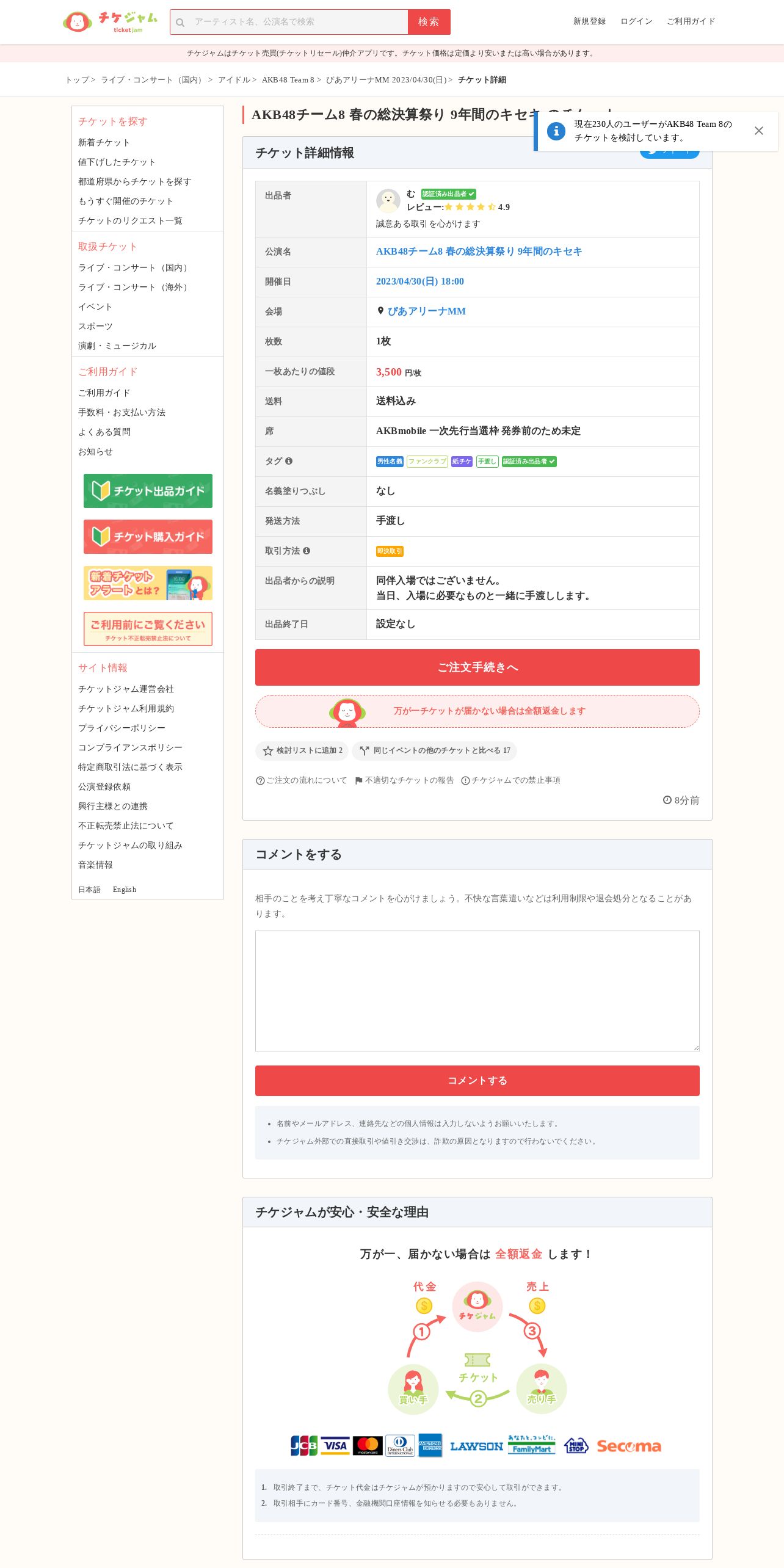Click the Ticket Jam logo
This screenshot has height=1568, width=784.
tap(110, 21)
